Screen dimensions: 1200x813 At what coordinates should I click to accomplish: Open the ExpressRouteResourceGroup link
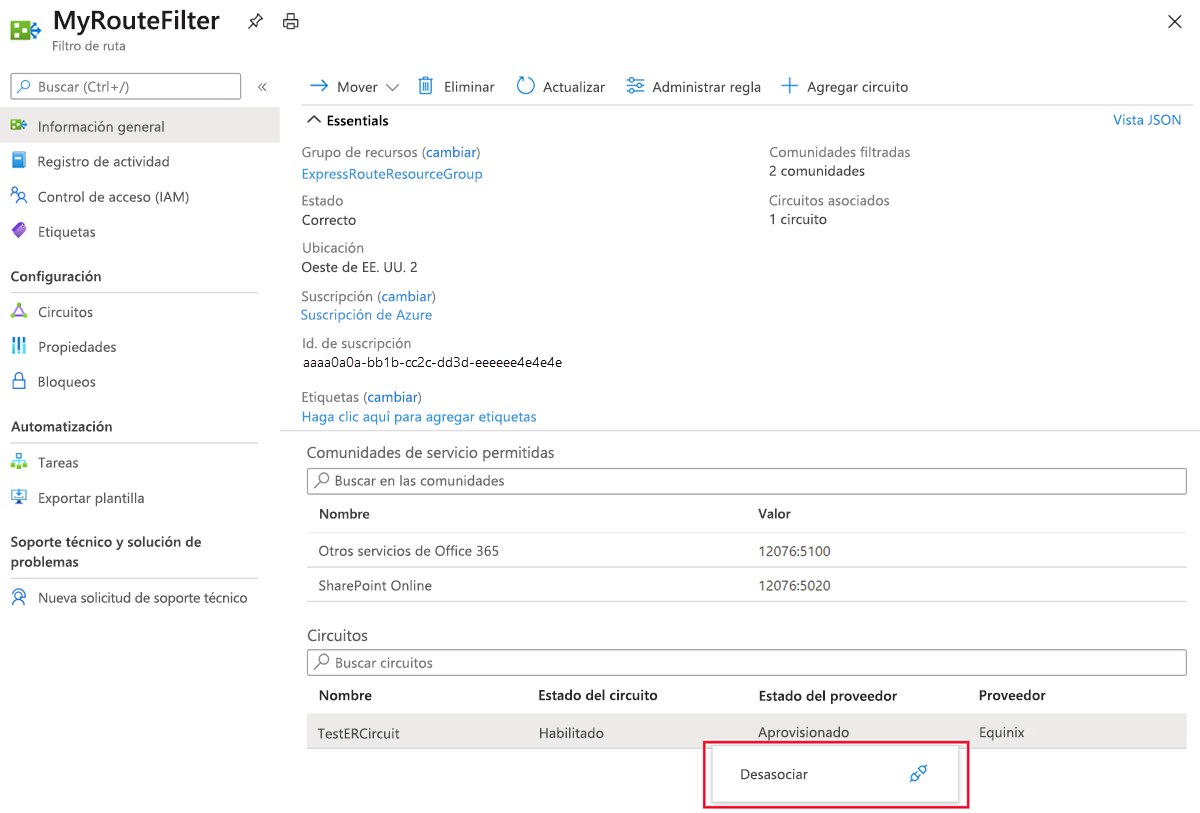392,174
